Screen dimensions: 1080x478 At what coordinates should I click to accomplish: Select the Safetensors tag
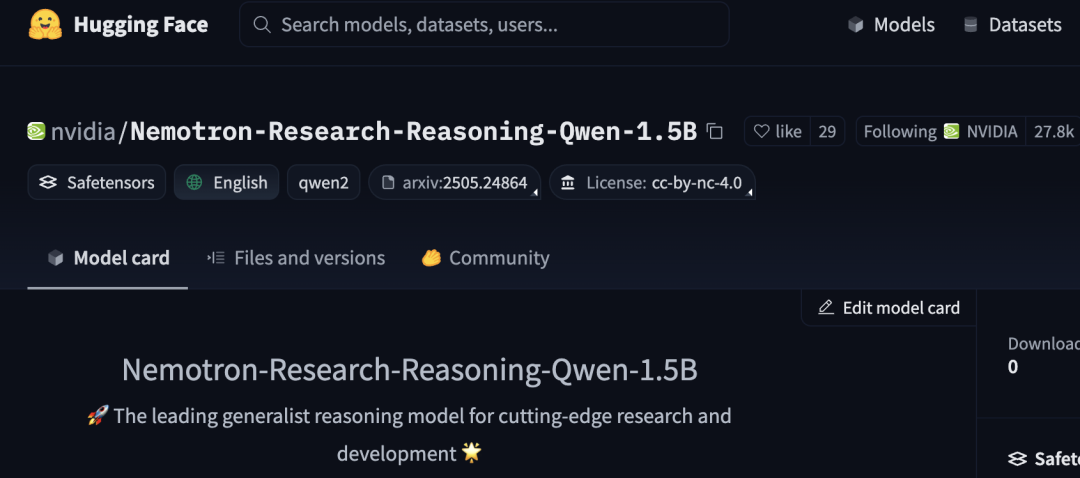[96, 183]
